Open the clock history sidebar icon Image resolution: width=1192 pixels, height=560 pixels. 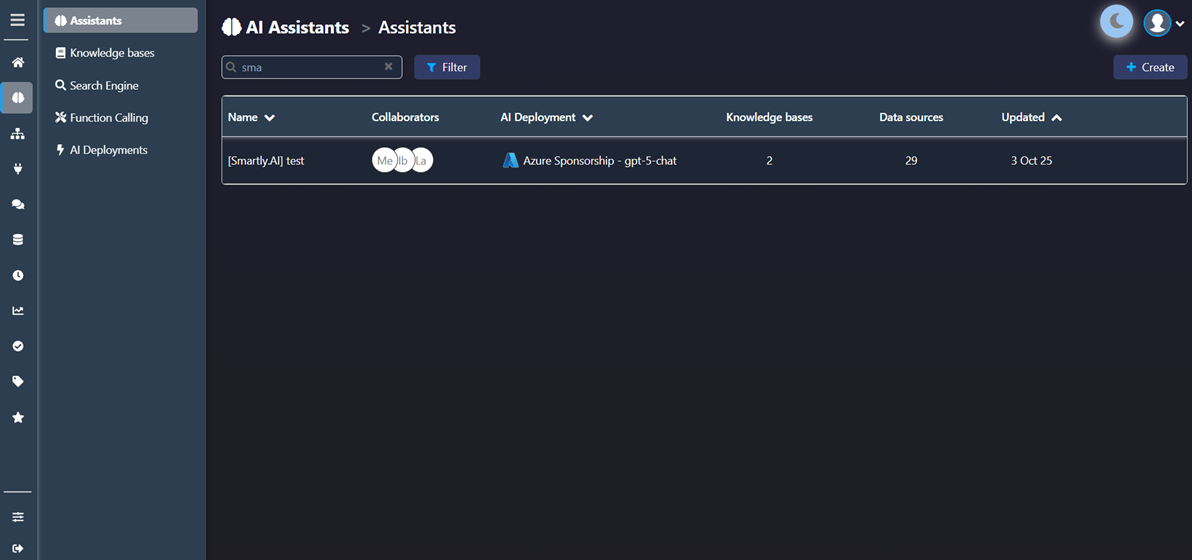tap(17, 275)
